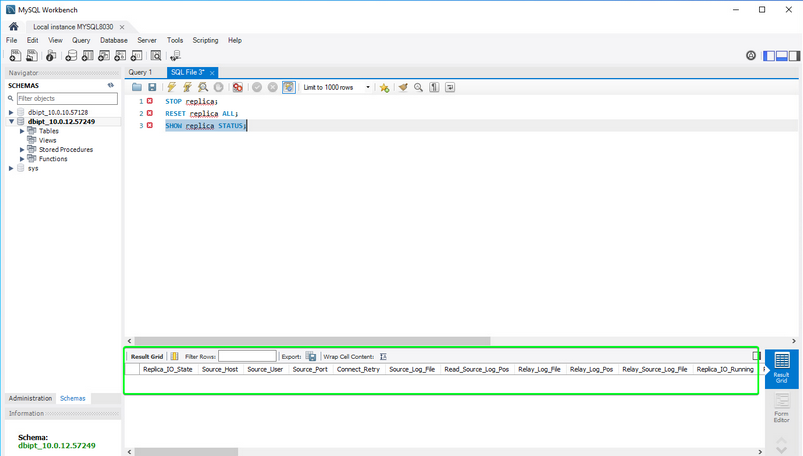The height and width of the screenshot is (456, 803).
Task: Close the Local instance MYSQL8030 connection tab
Action: click(122, 27)
